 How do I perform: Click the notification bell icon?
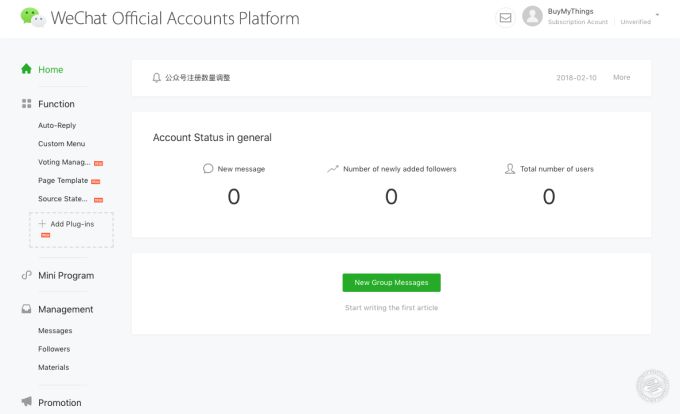click(156, 77)
